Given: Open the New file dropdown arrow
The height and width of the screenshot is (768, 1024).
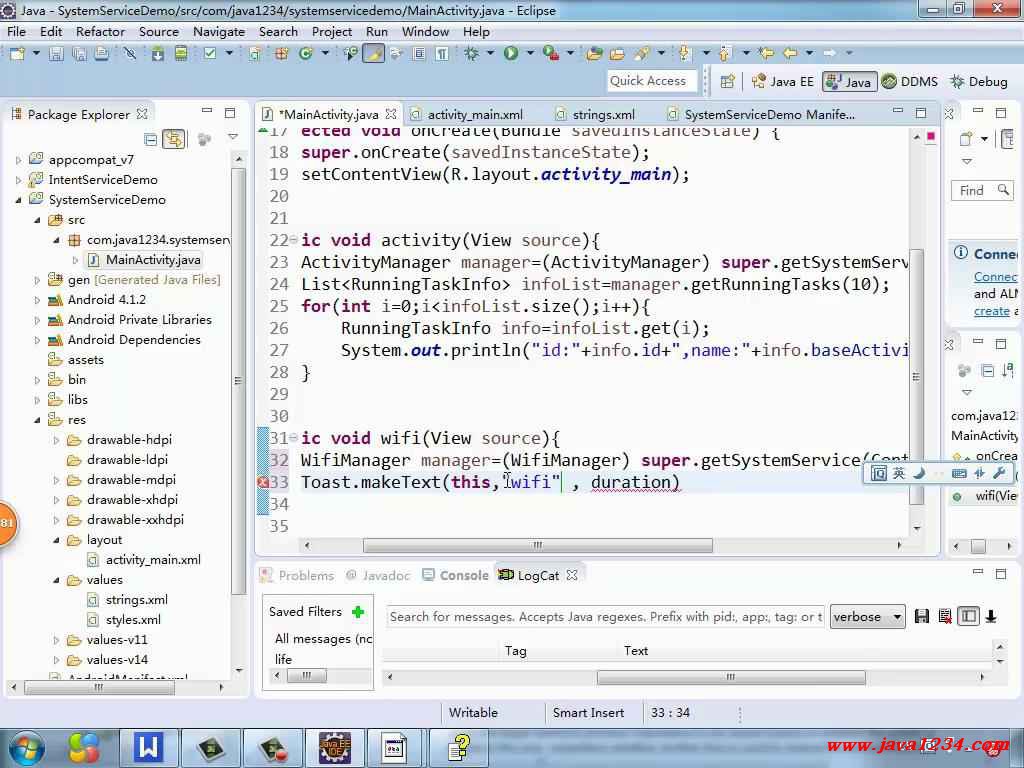Looking at the screenshot, I should point(36,54).
